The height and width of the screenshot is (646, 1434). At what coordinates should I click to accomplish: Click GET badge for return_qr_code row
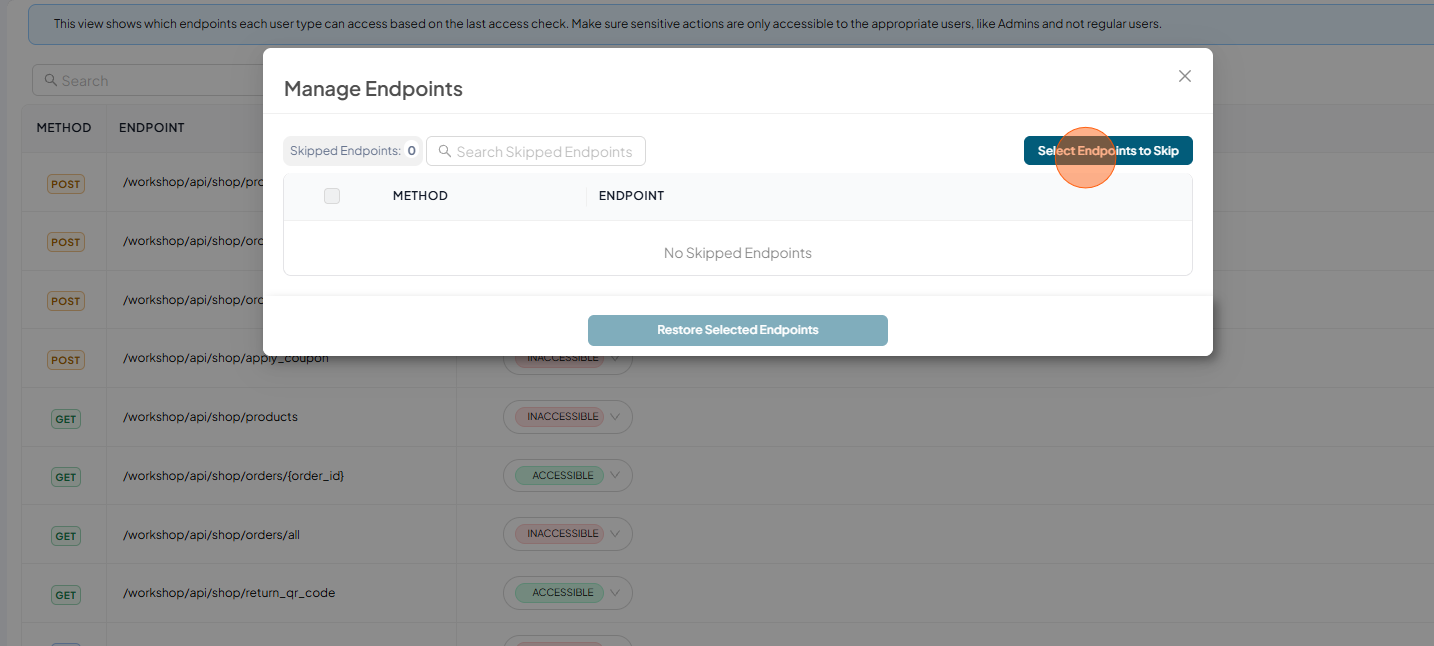(x=66, y=595)
